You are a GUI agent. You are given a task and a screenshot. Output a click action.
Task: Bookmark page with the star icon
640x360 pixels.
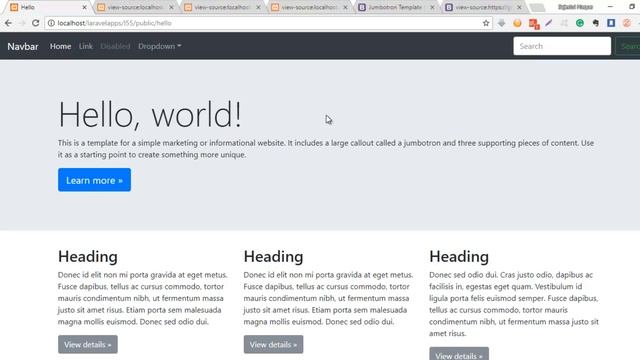tap(486, 23)
